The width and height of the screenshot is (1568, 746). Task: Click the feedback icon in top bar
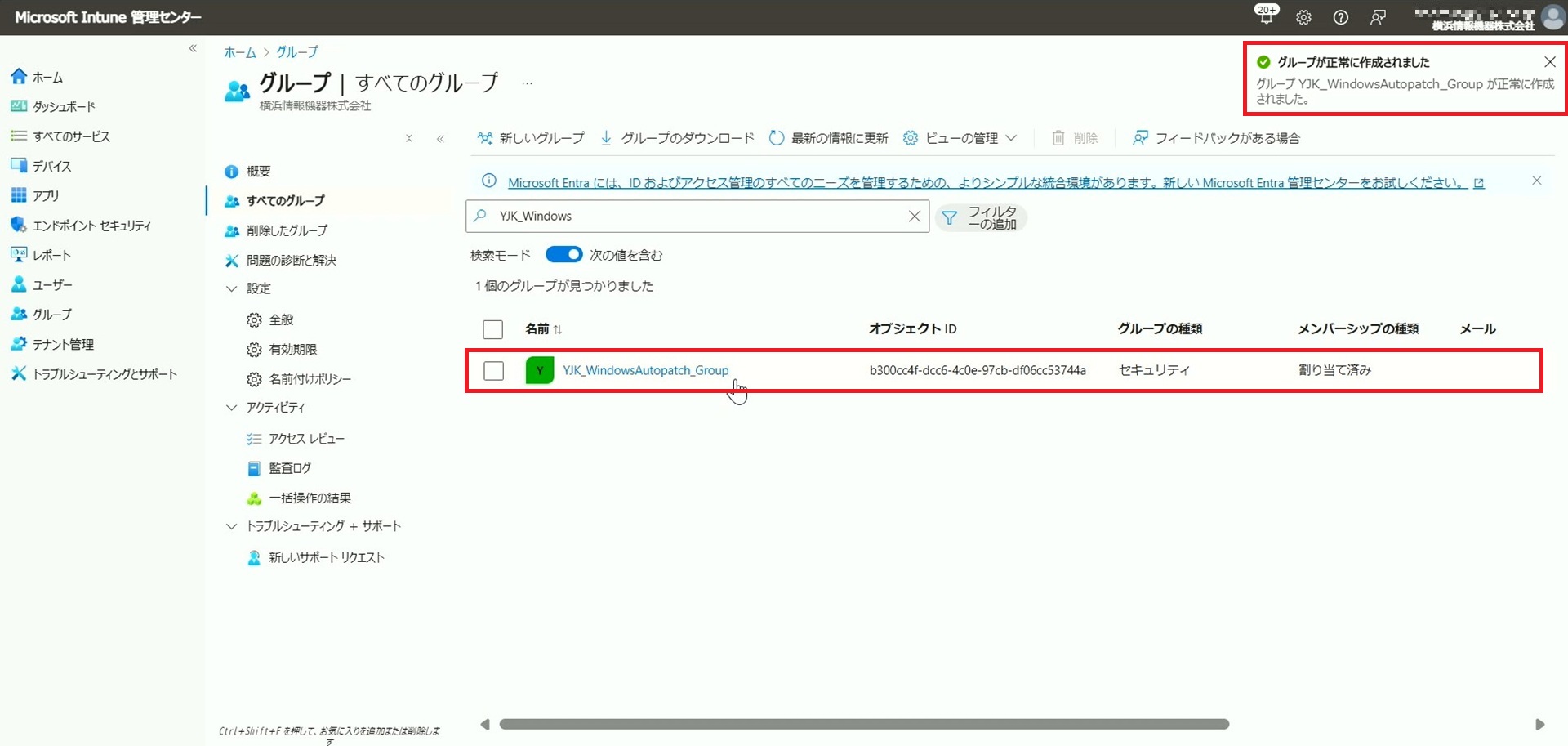tap(1379, 17)
